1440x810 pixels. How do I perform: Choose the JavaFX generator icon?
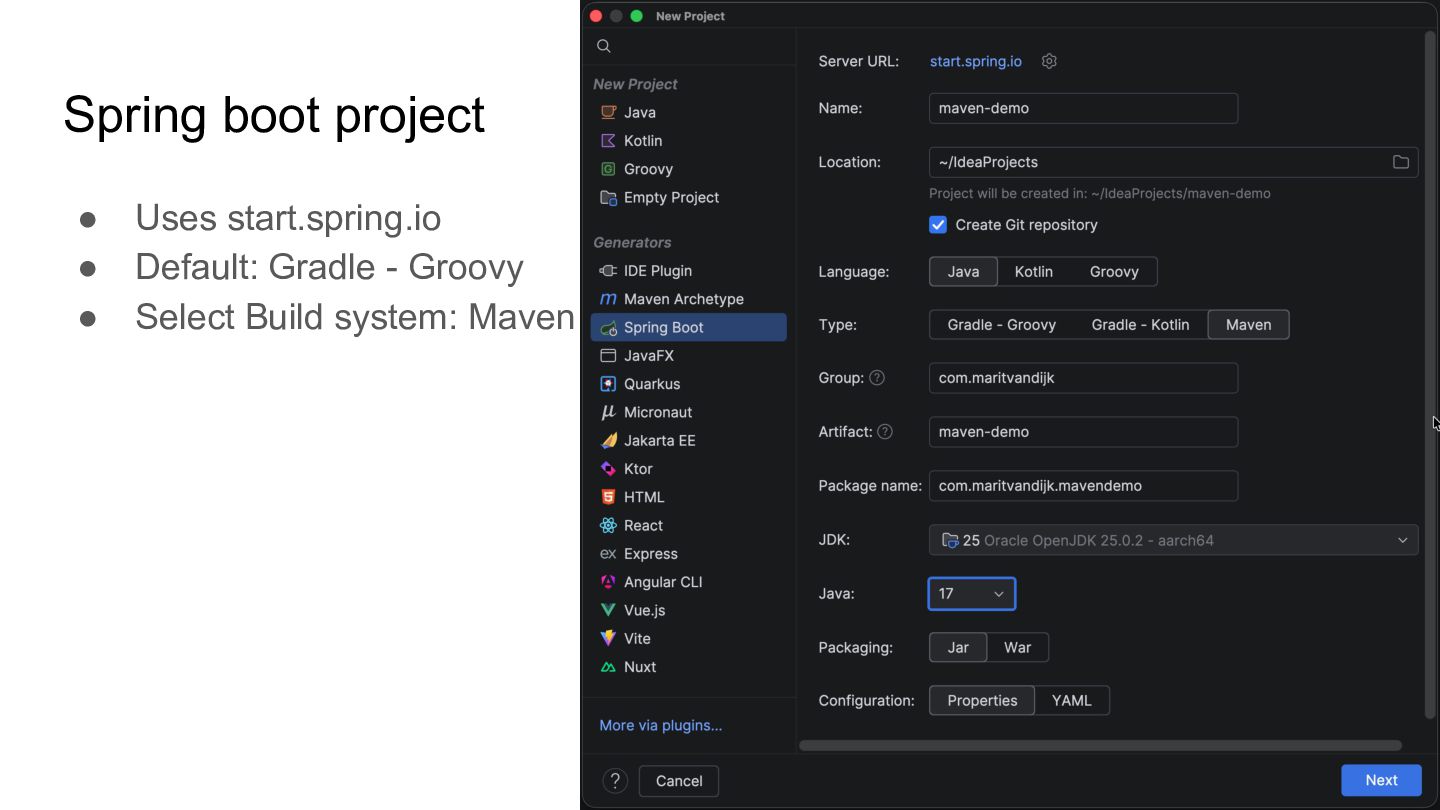pos(608,356)
